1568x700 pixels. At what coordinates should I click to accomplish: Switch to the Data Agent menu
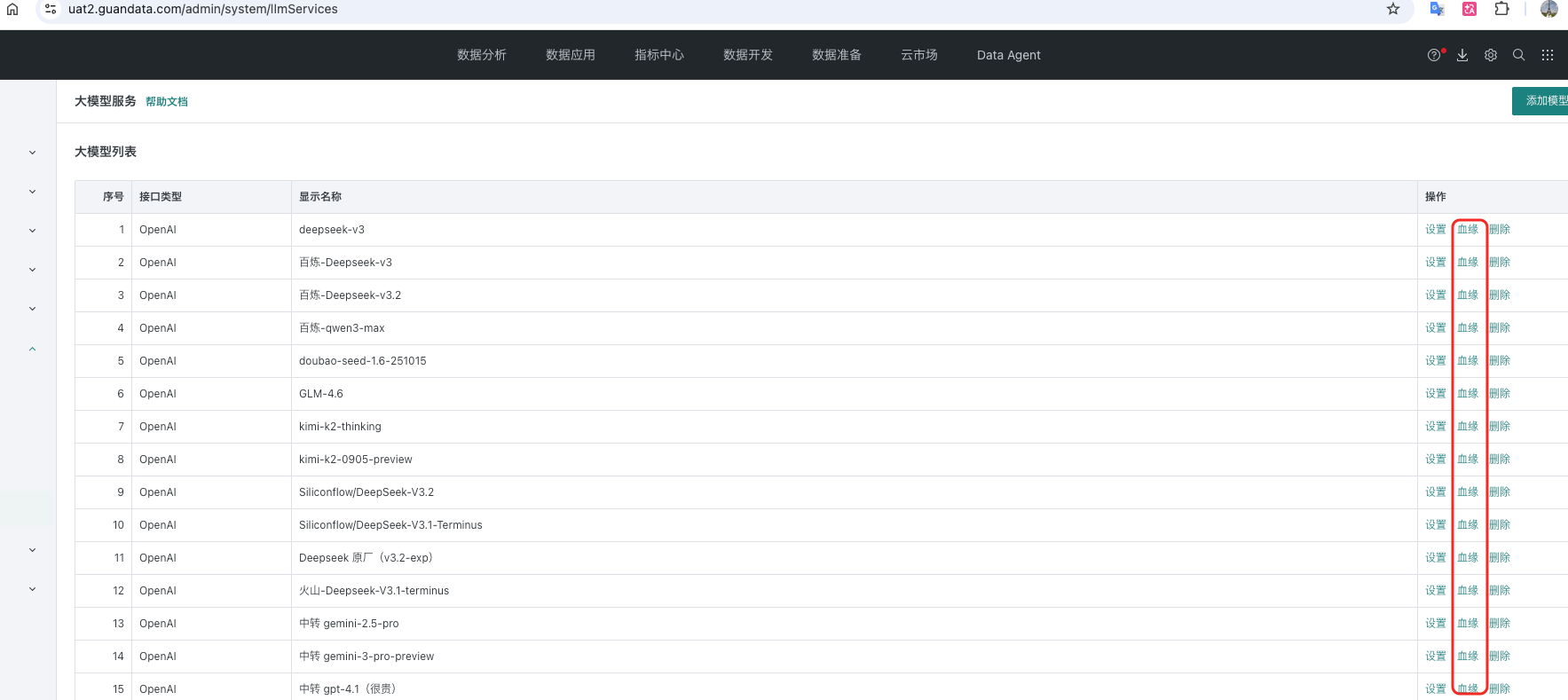(1008, 55)
